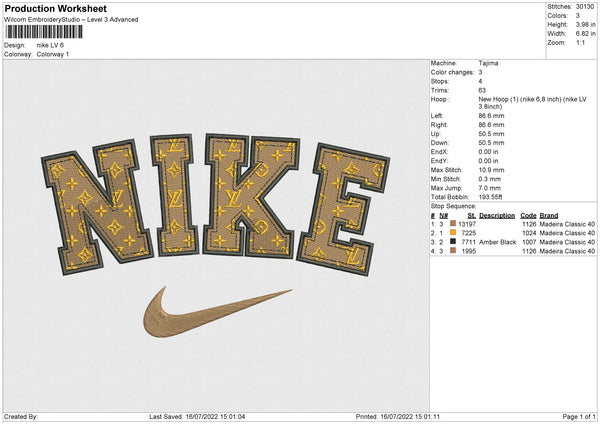Screen dimensions: 600x424
Task: Click the Color changes label
Action: (x=452, y=72)
